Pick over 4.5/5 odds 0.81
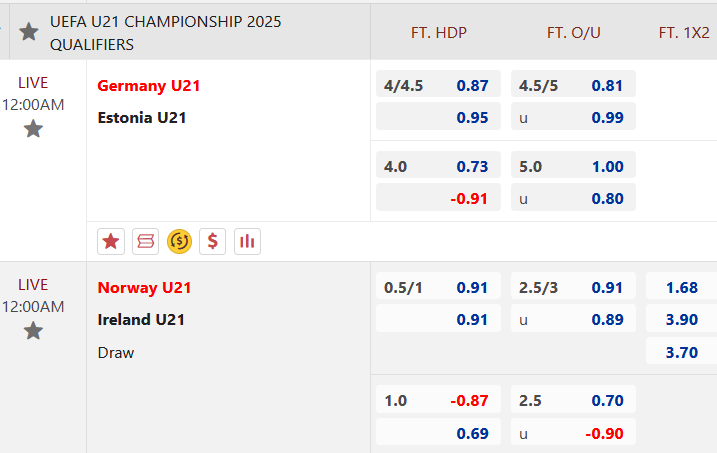 coord(573,84)
